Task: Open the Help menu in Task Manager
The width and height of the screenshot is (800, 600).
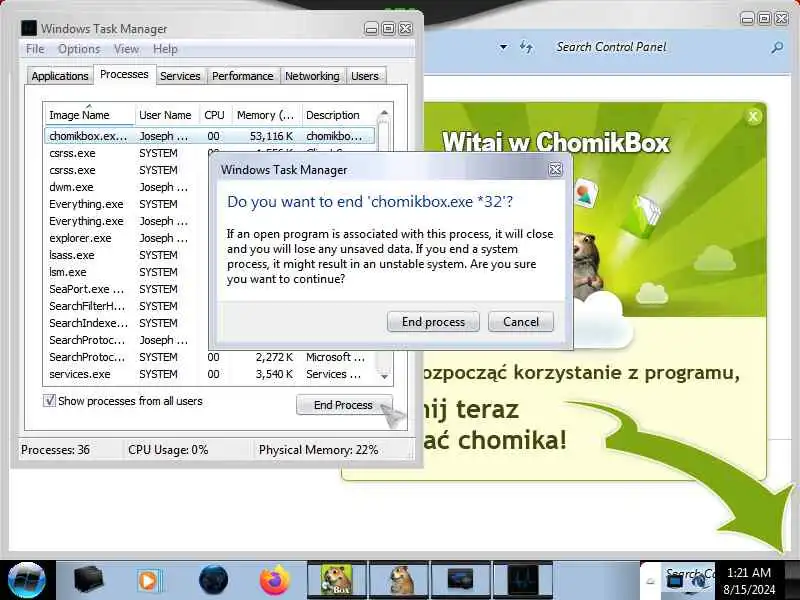Action: point(165,49)
